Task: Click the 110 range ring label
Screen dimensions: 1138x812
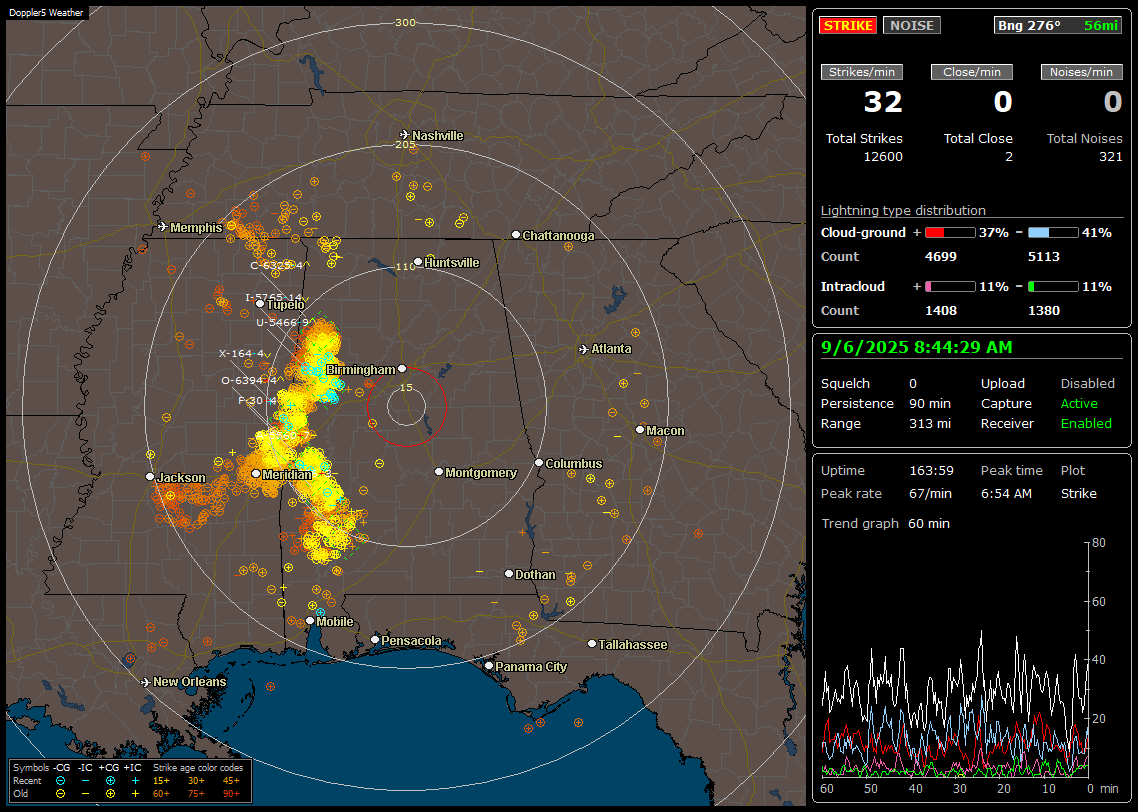Action: (405, 266)
